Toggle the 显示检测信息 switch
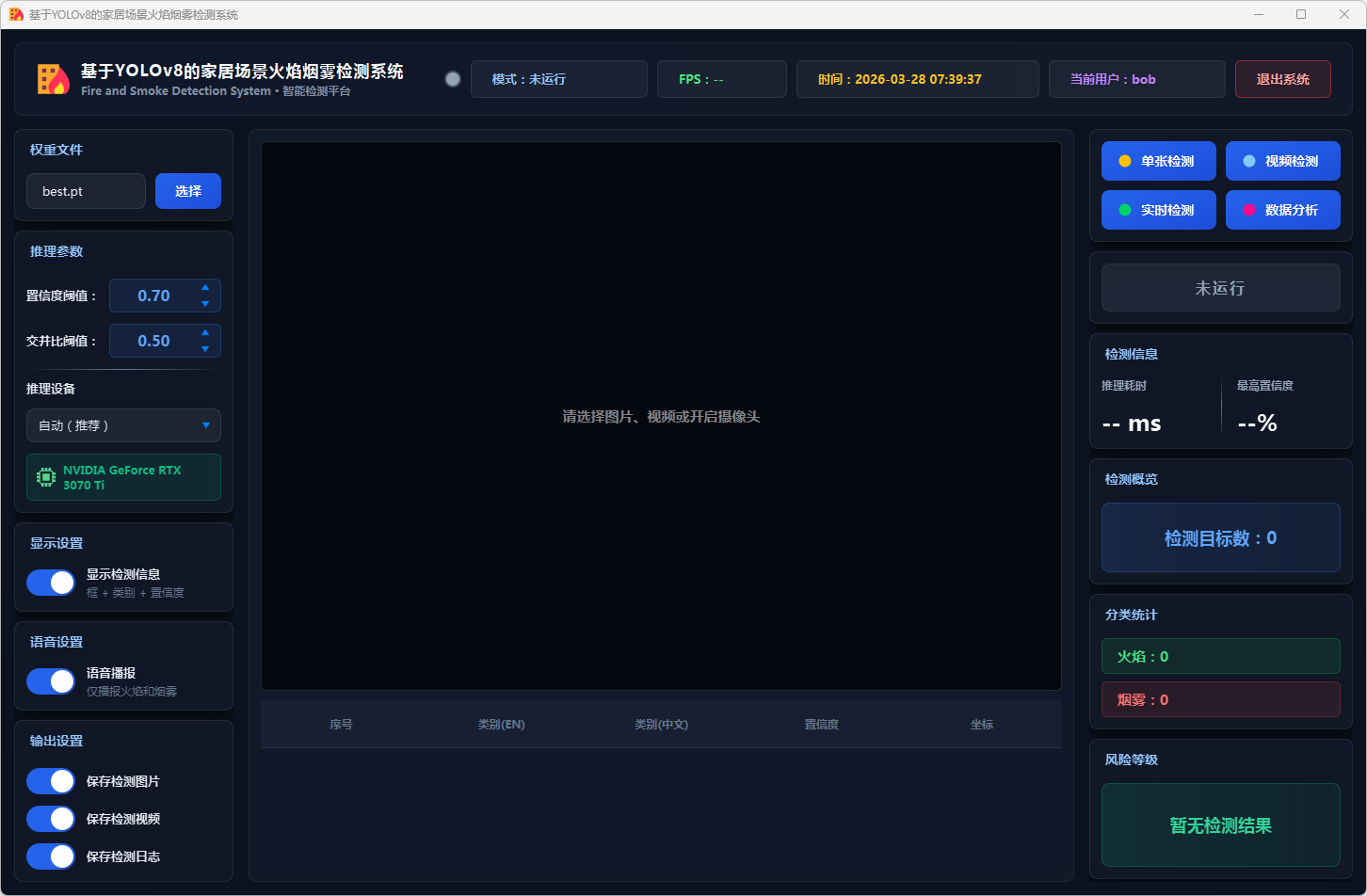Screen dimensions: 1367x896 click(x=51, y=583)
